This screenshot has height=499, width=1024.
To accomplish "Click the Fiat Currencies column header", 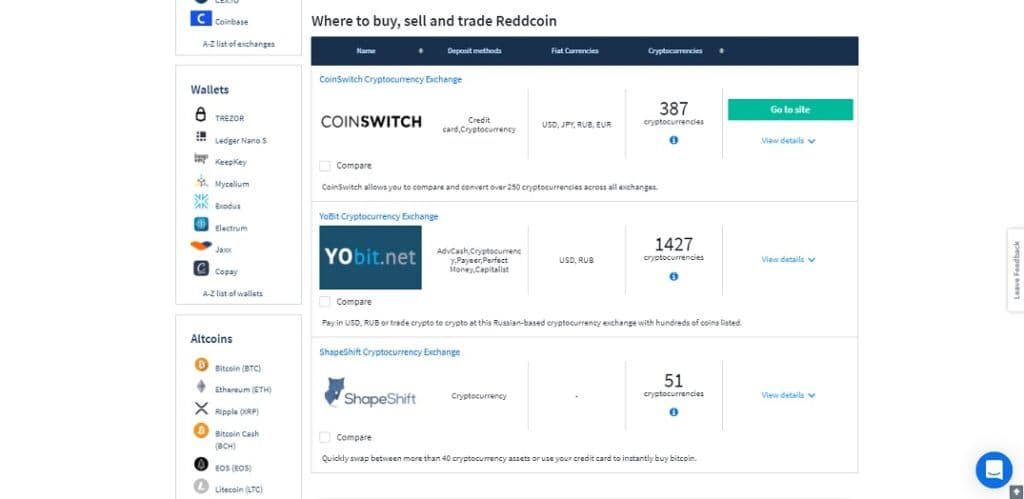I will [575, 51].
